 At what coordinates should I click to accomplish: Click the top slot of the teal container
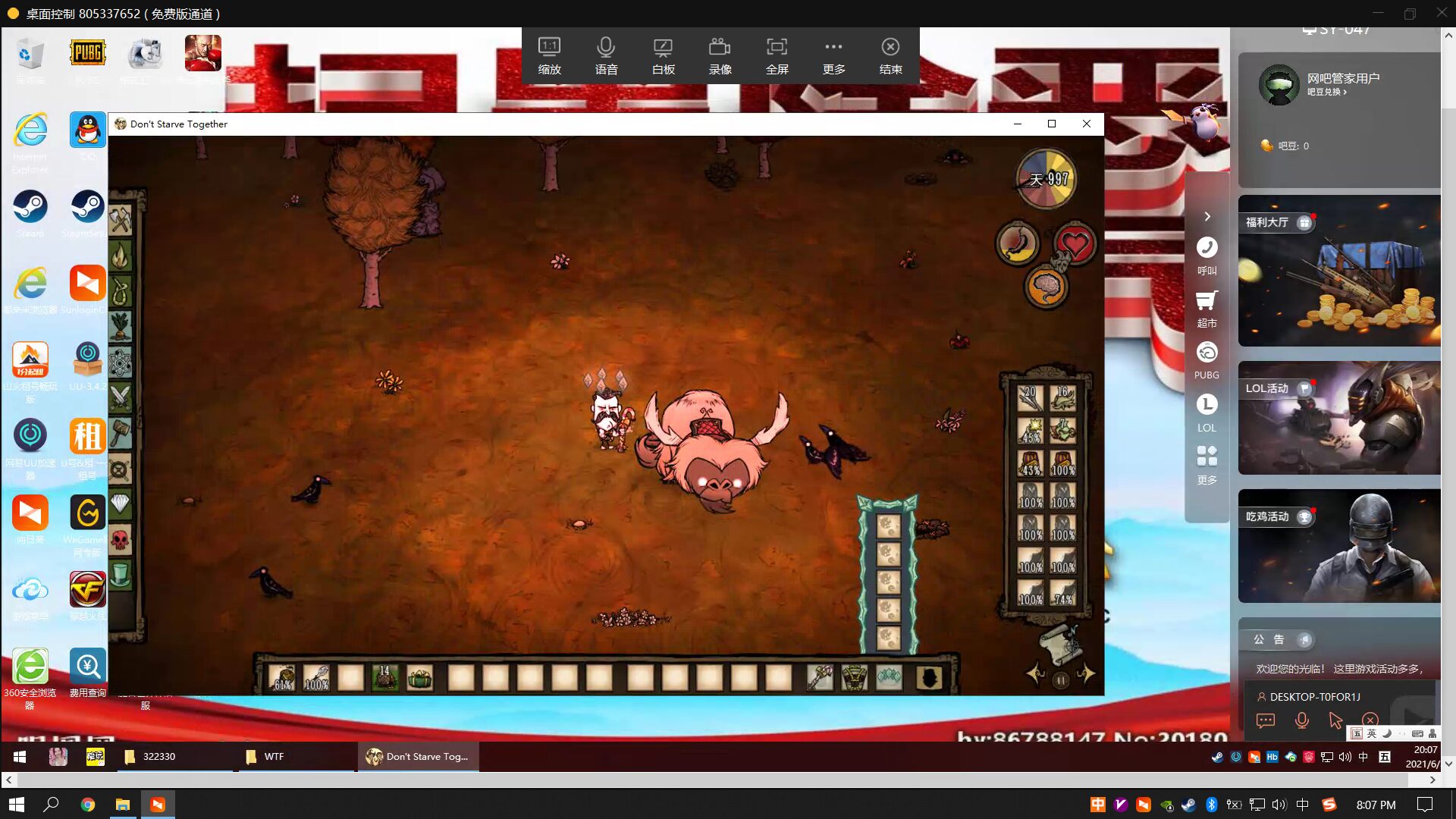(x=888, y=526)
